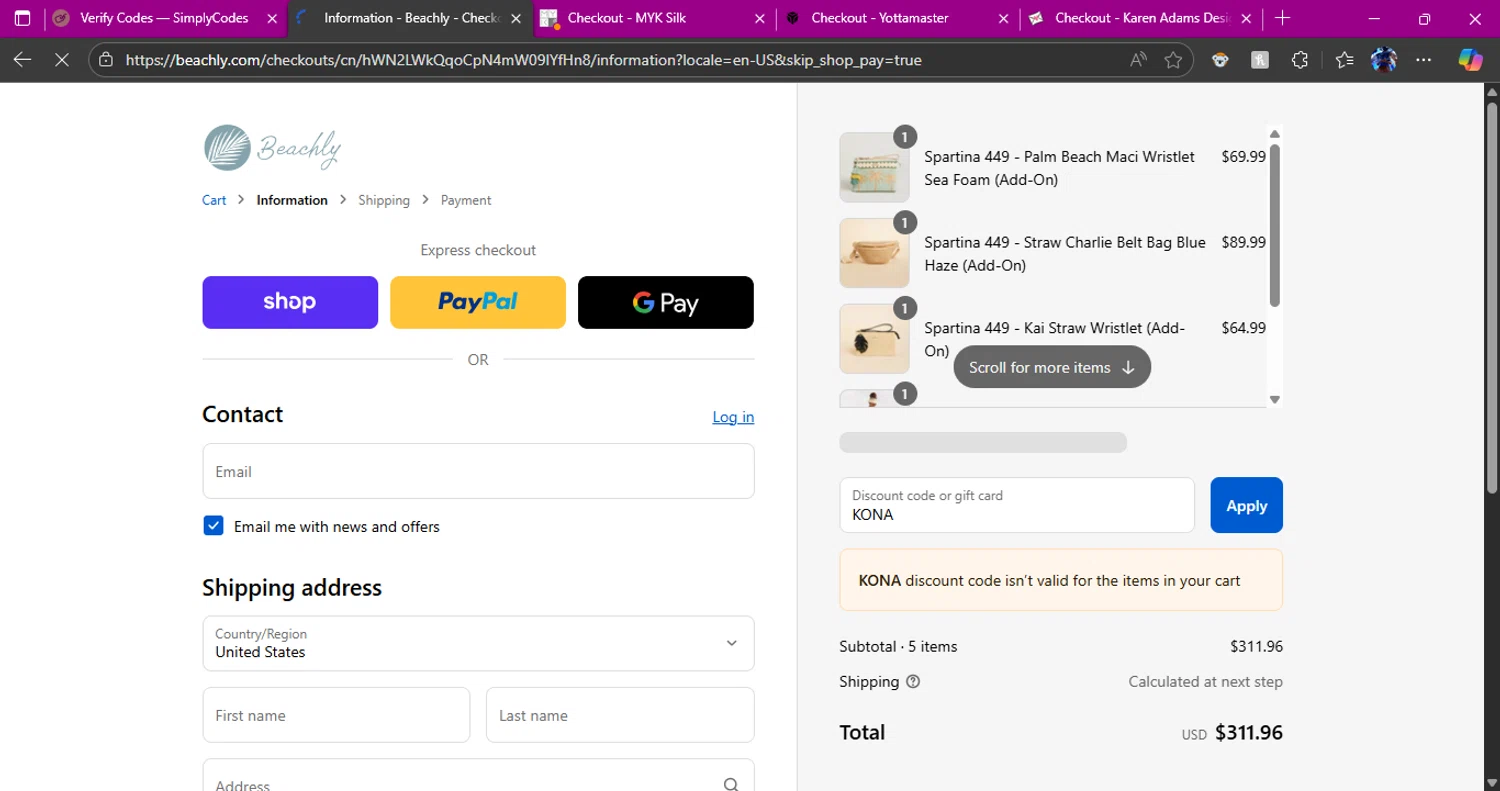Open the Favorites hub icon
The image size is (1500, 791).
(x=1343, y=60)
